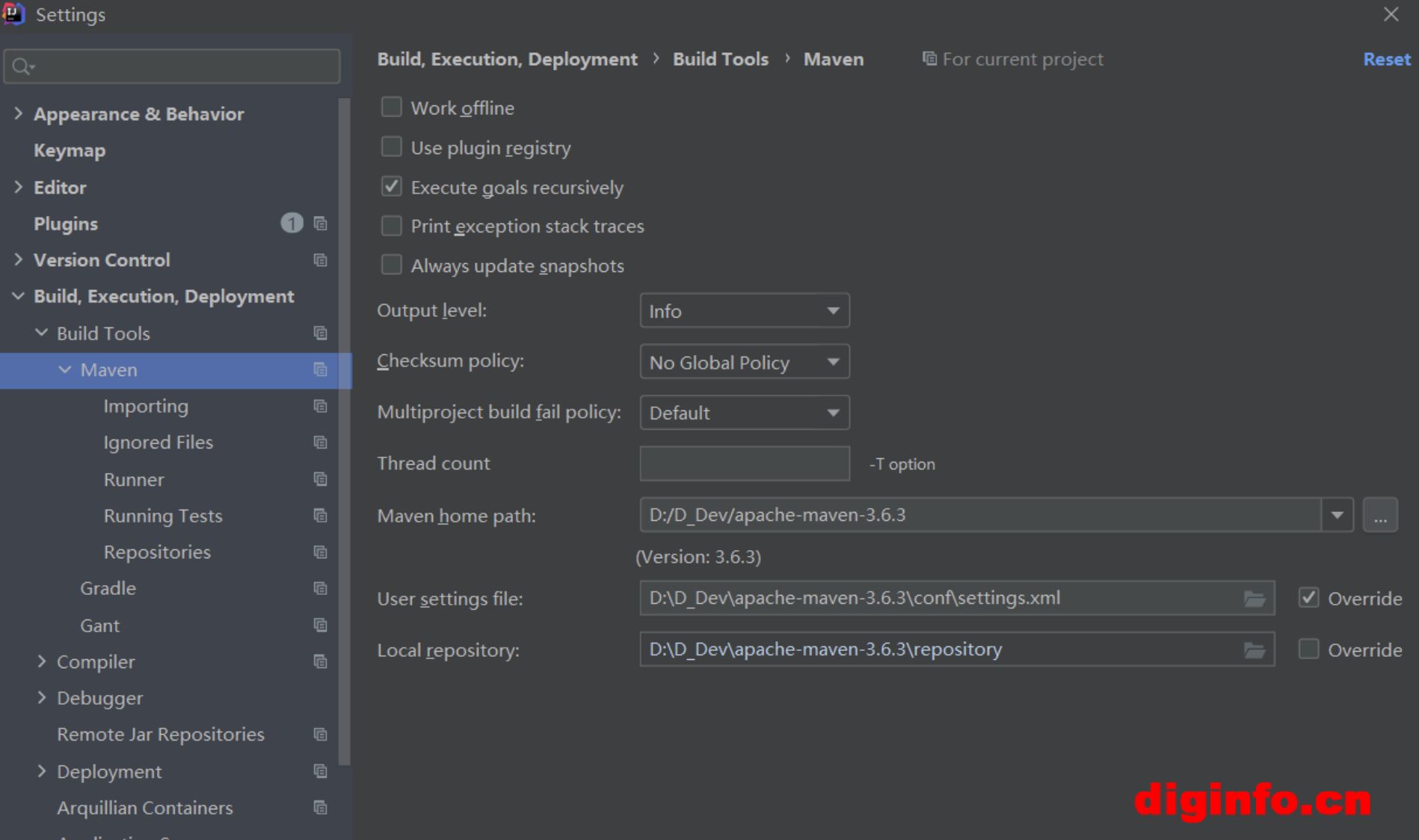
Task: Expand the Editor section
Action: 19,187
